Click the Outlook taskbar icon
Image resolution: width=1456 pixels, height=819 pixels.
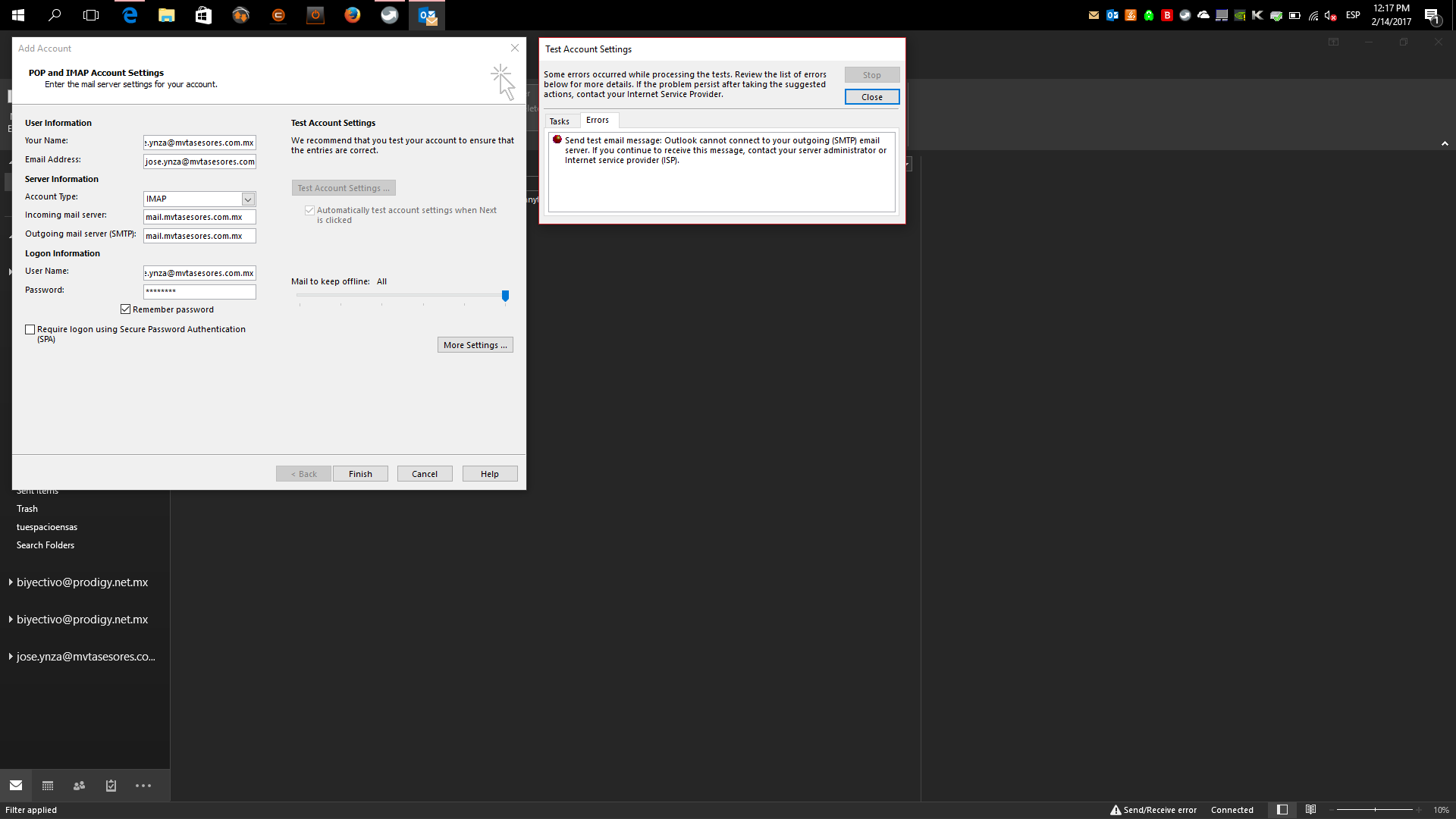[x=427, y=15]
